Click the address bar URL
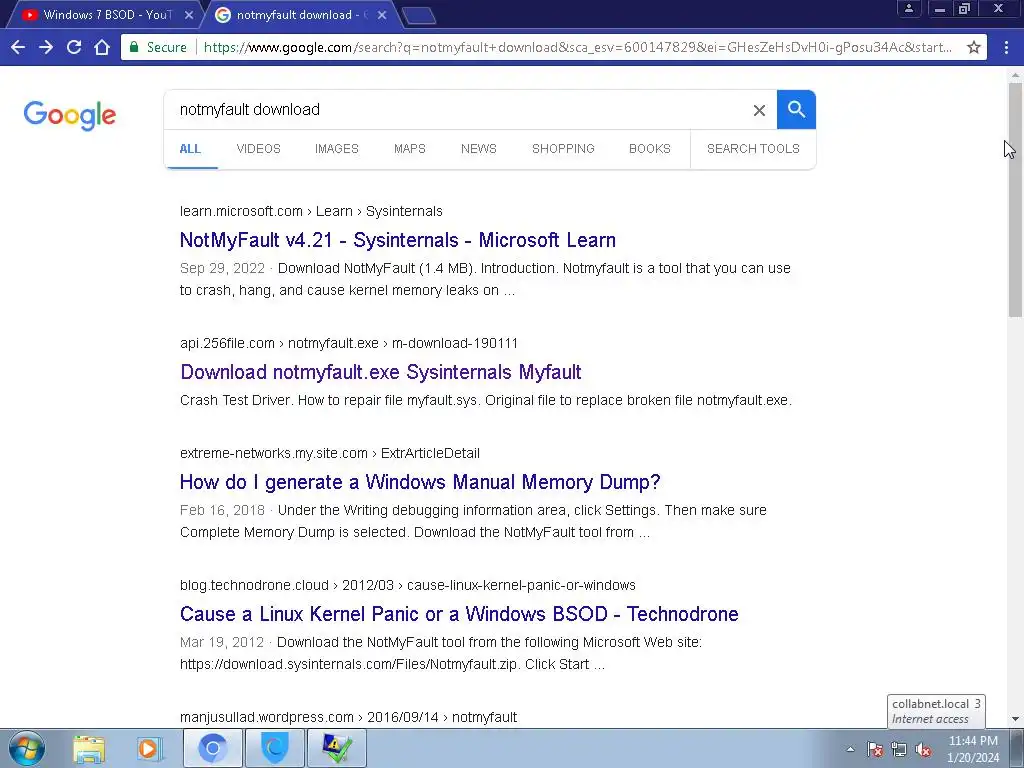Image resolution: width=1024 pixels, height=768 pixels. pos(577,47)
